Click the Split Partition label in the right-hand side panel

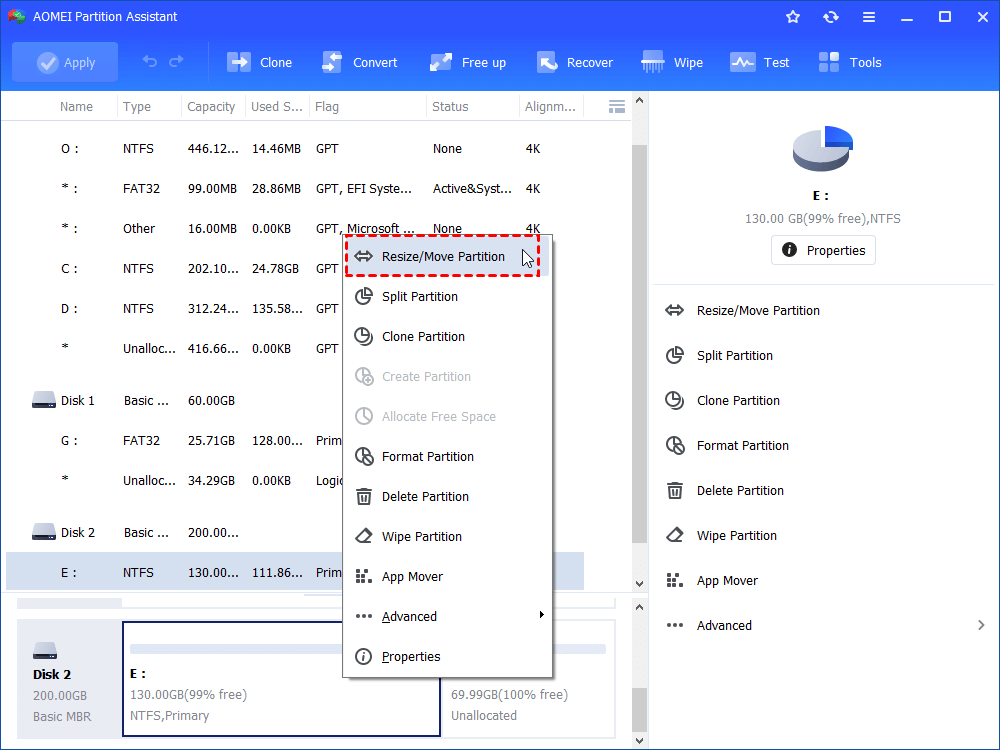click(735, 356)
